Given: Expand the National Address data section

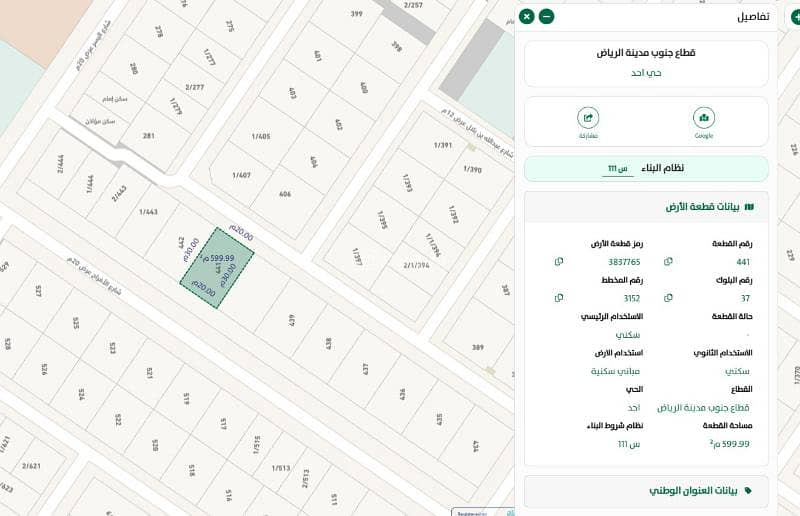Looking at the screenshot, I should 646,491.
